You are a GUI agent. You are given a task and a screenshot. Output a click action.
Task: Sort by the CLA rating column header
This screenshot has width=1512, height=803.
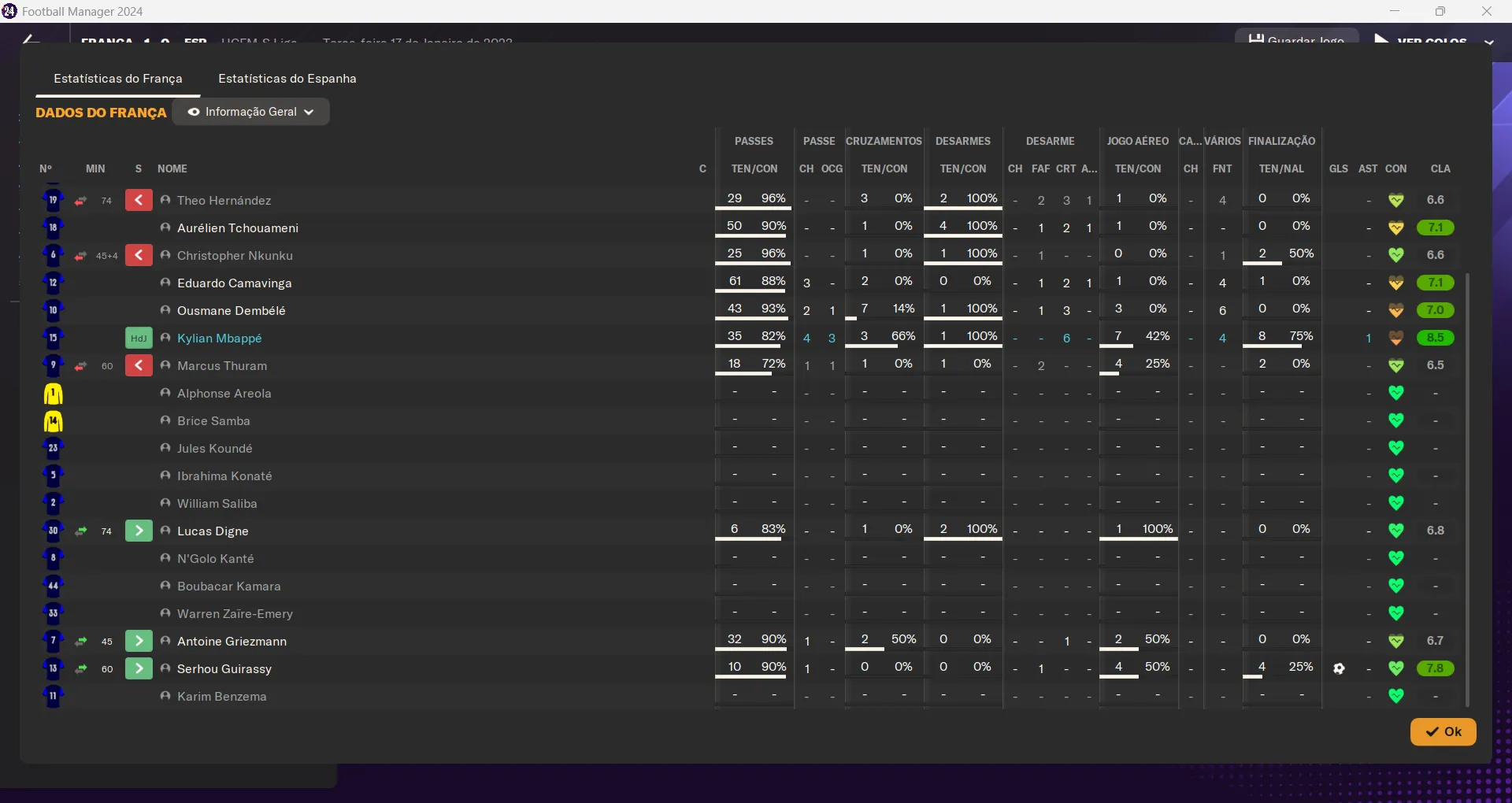click(x=1440, y=168)
